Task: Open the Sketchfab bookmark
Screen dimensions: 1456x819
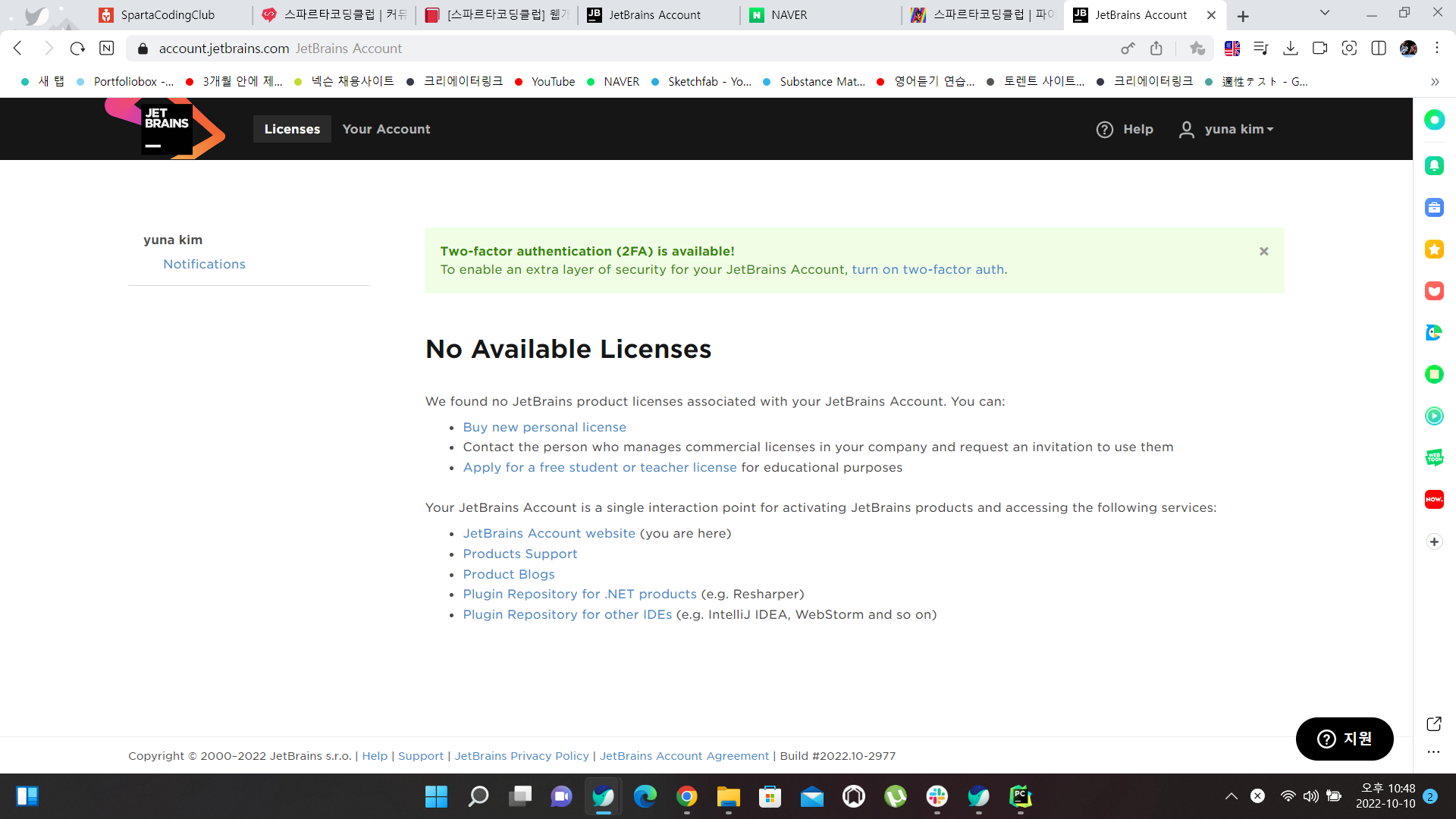Action: tap(701, 82)
